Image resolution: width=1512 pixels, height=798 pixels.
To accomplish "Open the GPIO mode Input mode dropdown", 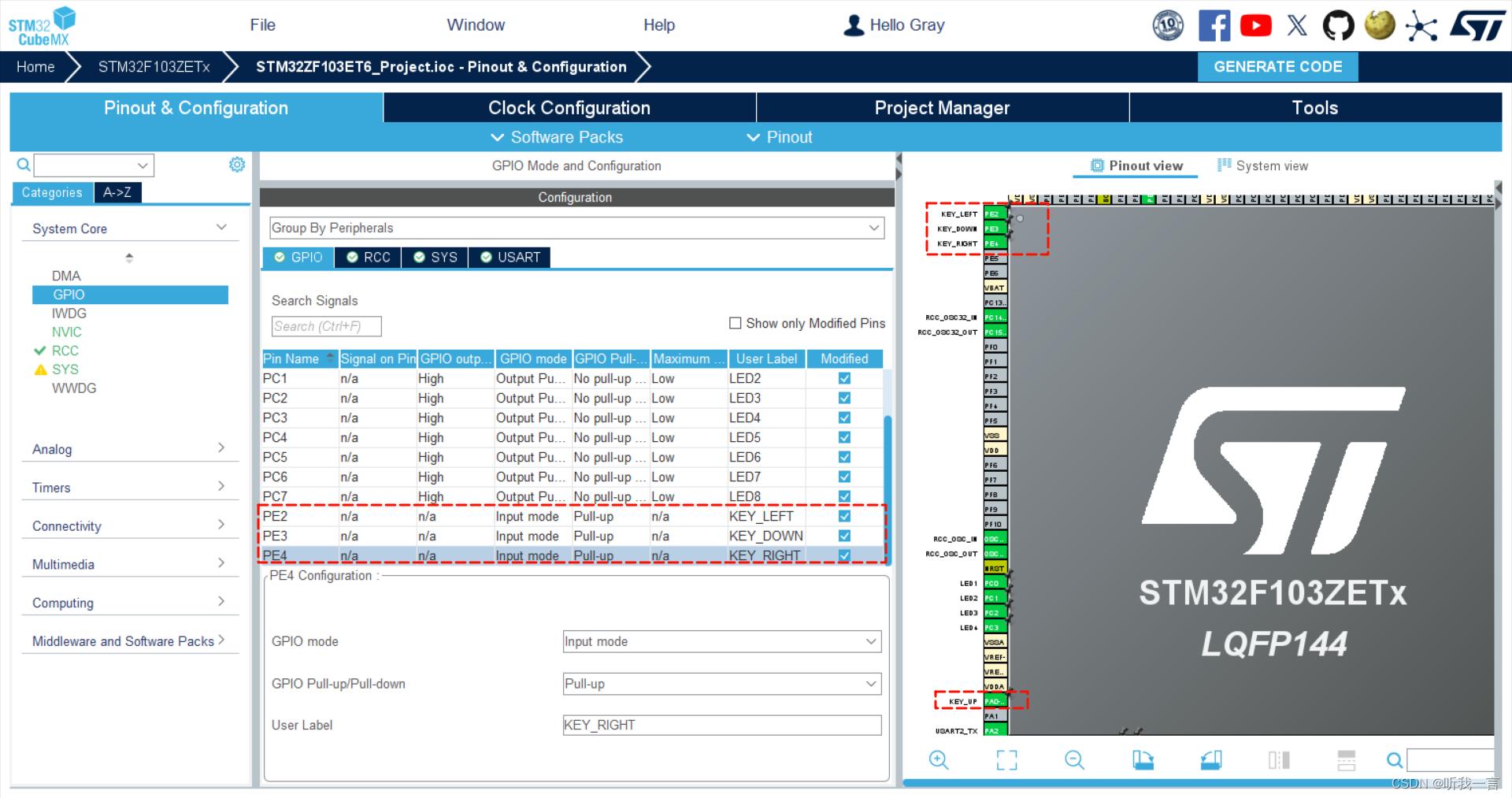I will click(722, 641).
